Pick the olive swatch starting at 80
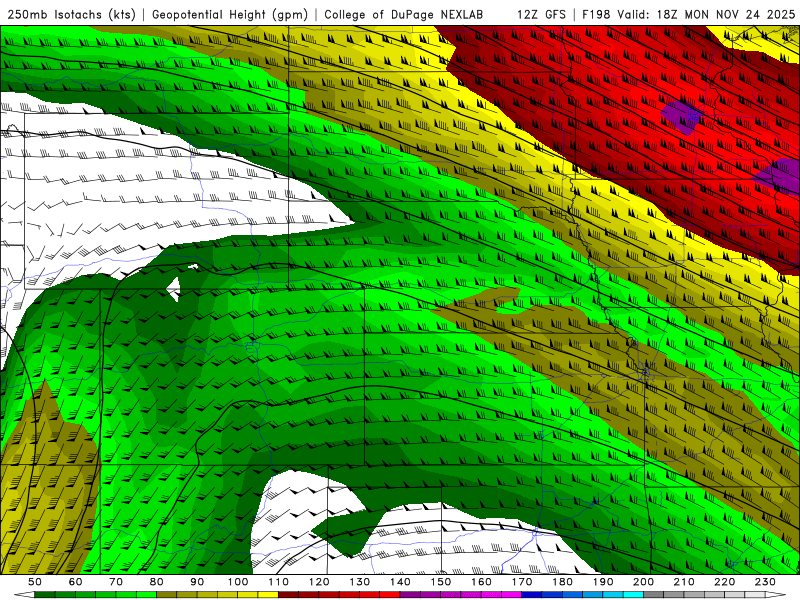 click(x=166, y=594)
